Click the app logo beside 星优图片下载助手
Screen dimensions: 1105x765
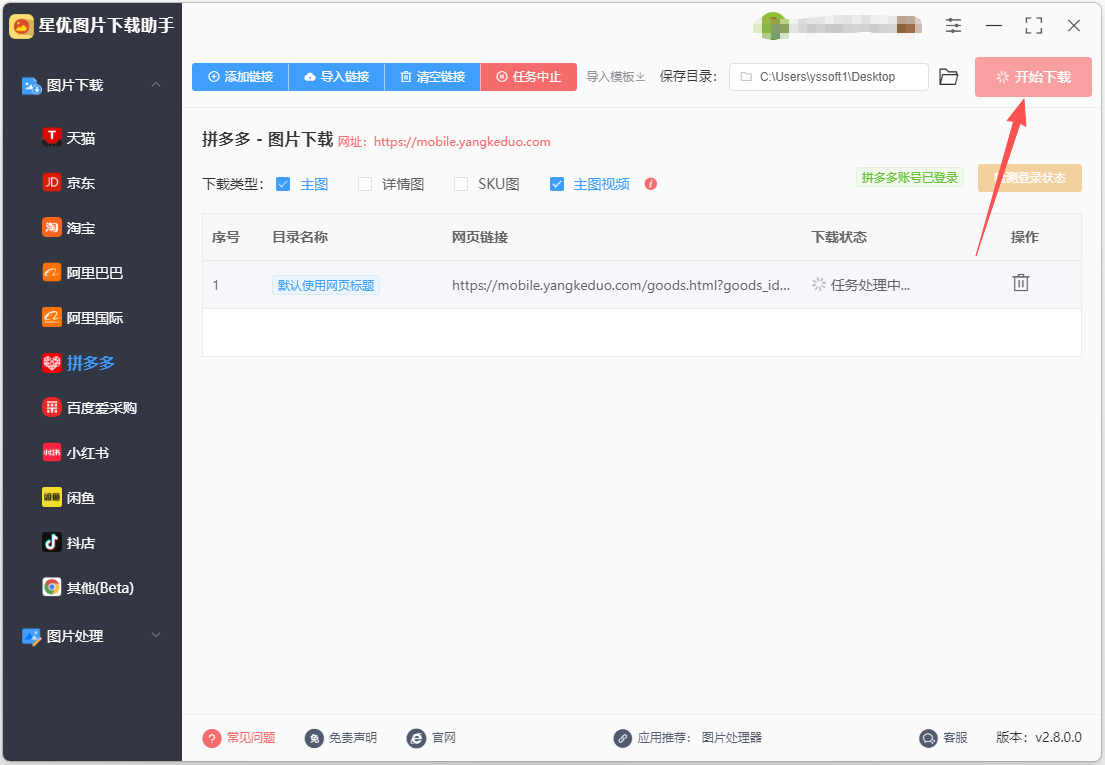pyautogui.click(x=21, y=26)
